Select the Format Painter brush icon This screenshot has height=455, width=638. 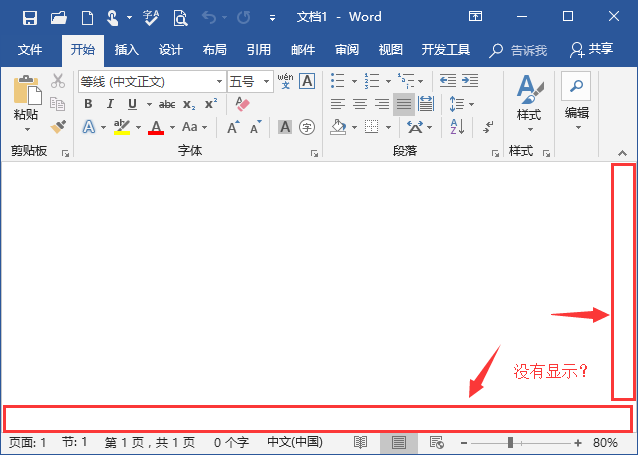[58, 127]
